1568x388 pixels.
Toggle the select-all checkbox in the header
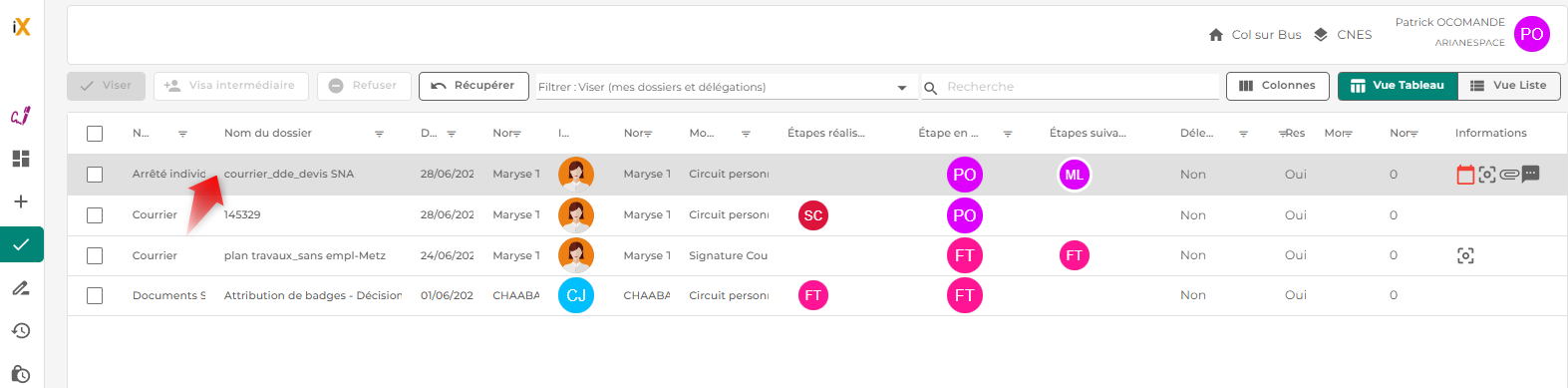(x=95, y=134)
